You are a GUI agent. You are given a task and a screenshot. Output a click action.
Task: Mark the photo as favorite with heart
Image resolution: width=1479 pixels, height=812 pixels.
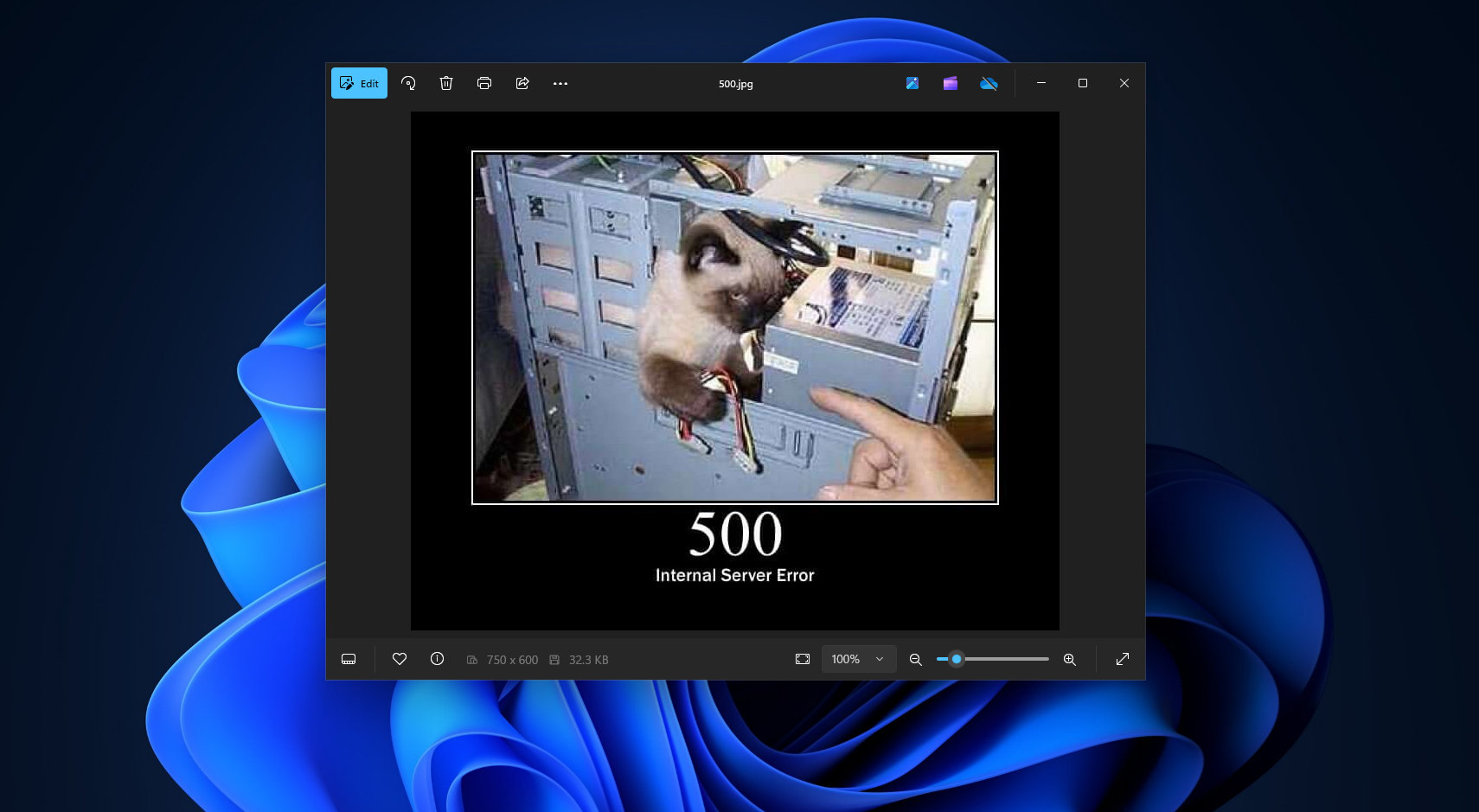[400, 659]
